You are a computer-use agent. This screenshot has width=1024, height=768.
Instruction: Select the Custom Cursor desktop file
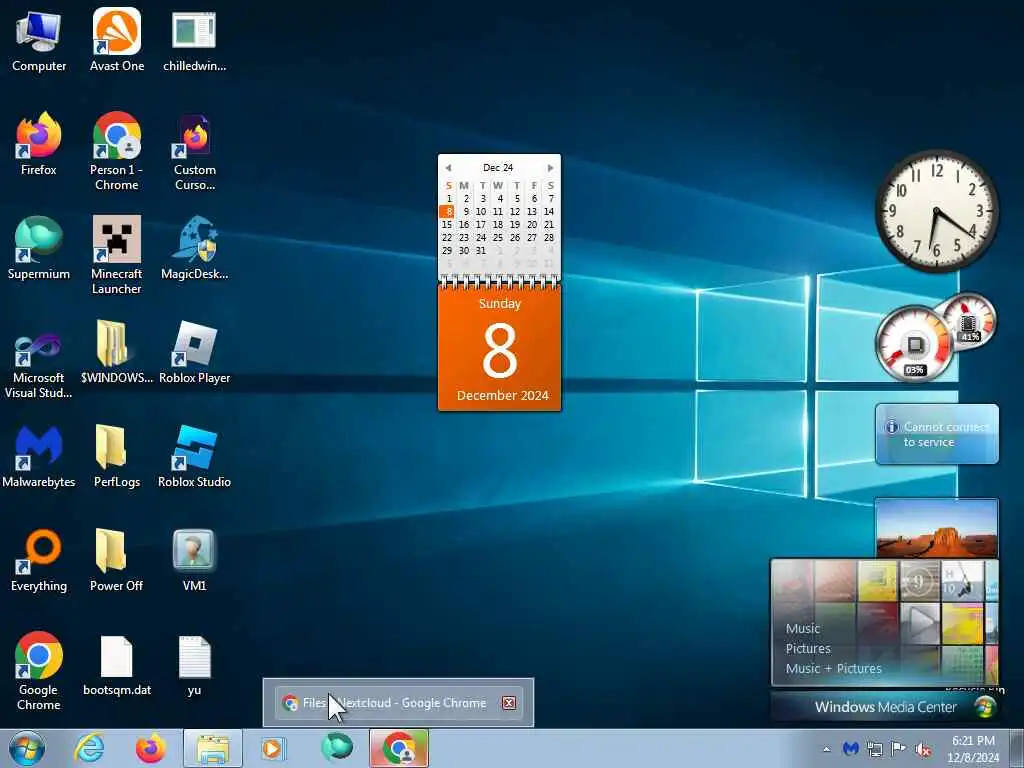195,152
